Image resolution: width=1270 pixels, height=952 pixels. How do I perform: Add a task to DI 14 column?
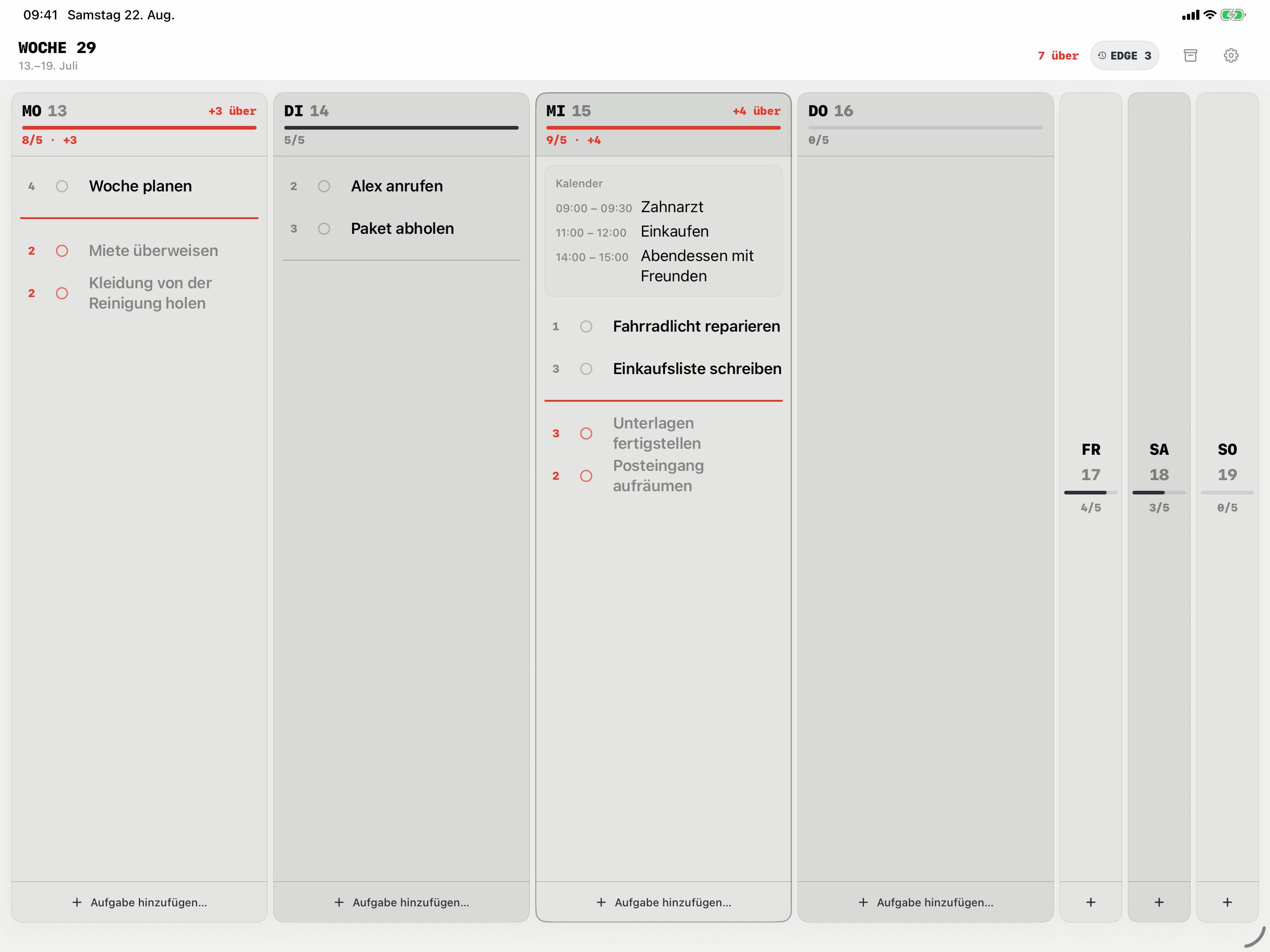point(401,902)
